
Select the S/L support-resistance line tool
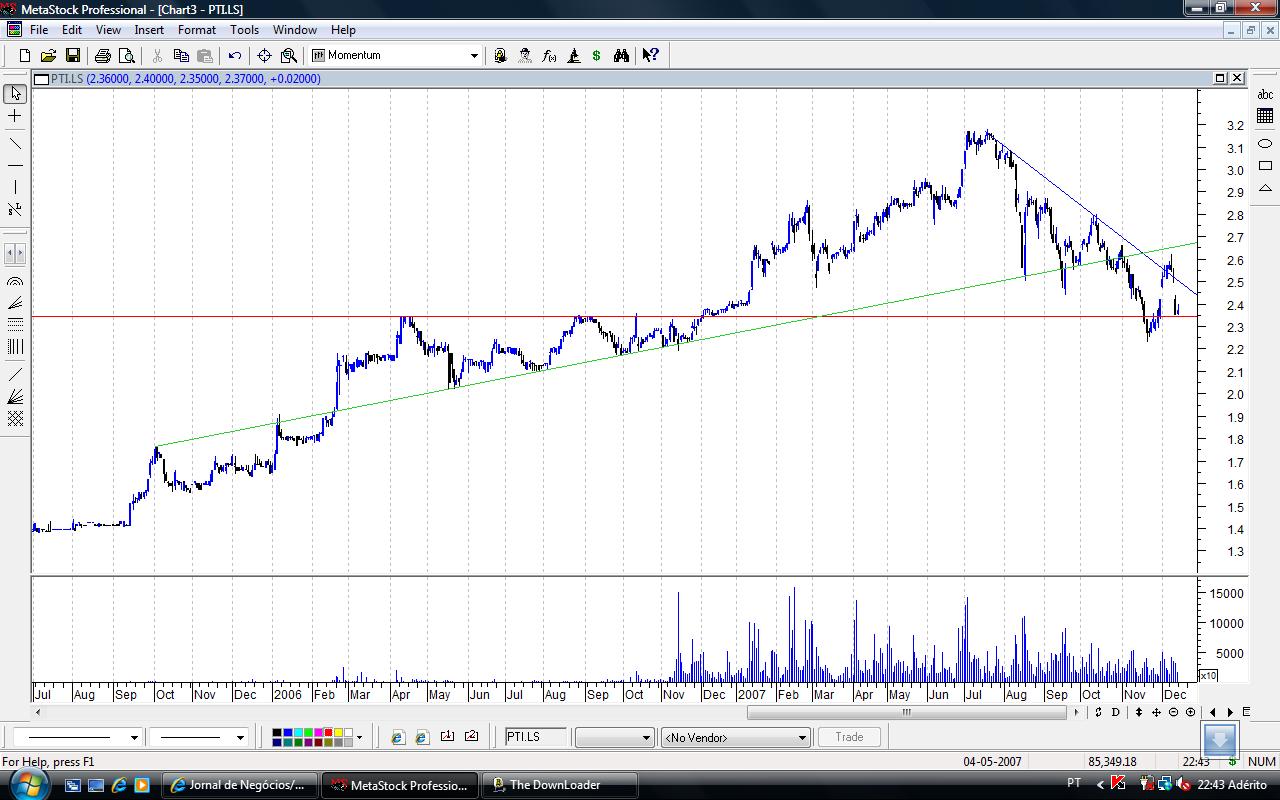click(15, 209)
